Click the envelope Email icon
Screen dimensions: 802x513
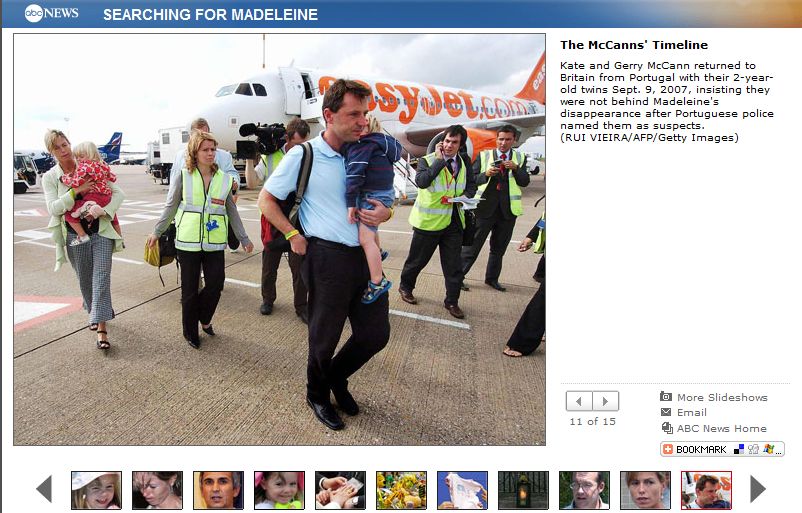tap(666, 412)
